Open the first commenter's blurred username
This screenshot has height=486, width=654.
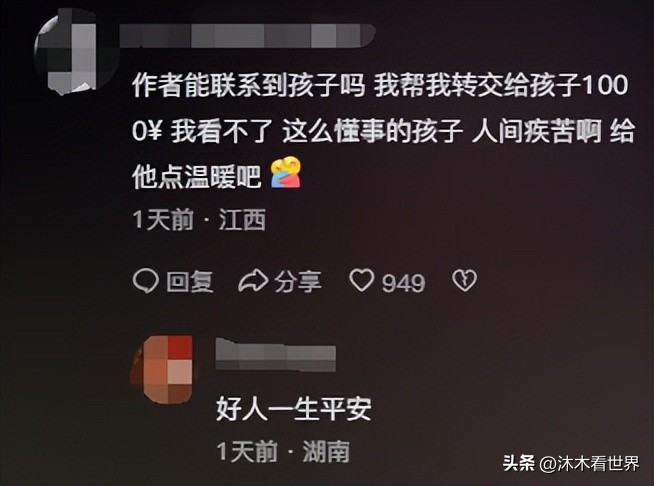point(248,35)
